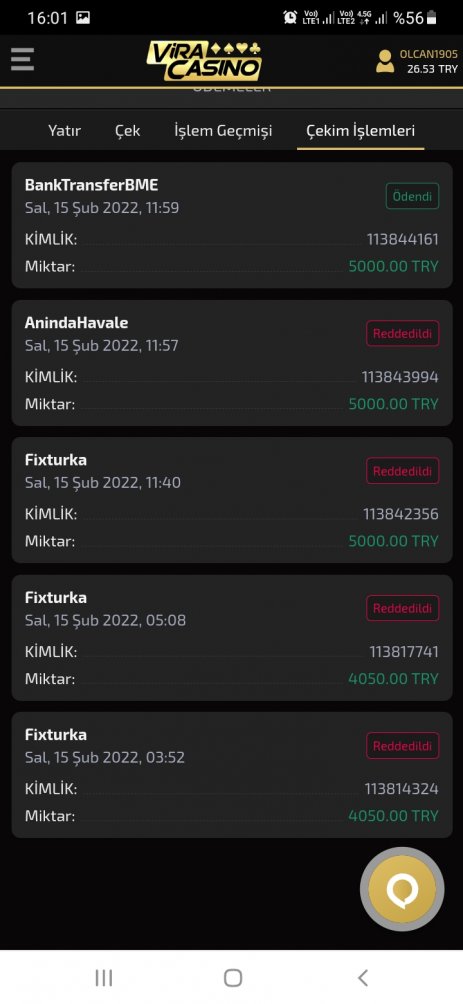Switch to the Yatır tab

[64, 131]
